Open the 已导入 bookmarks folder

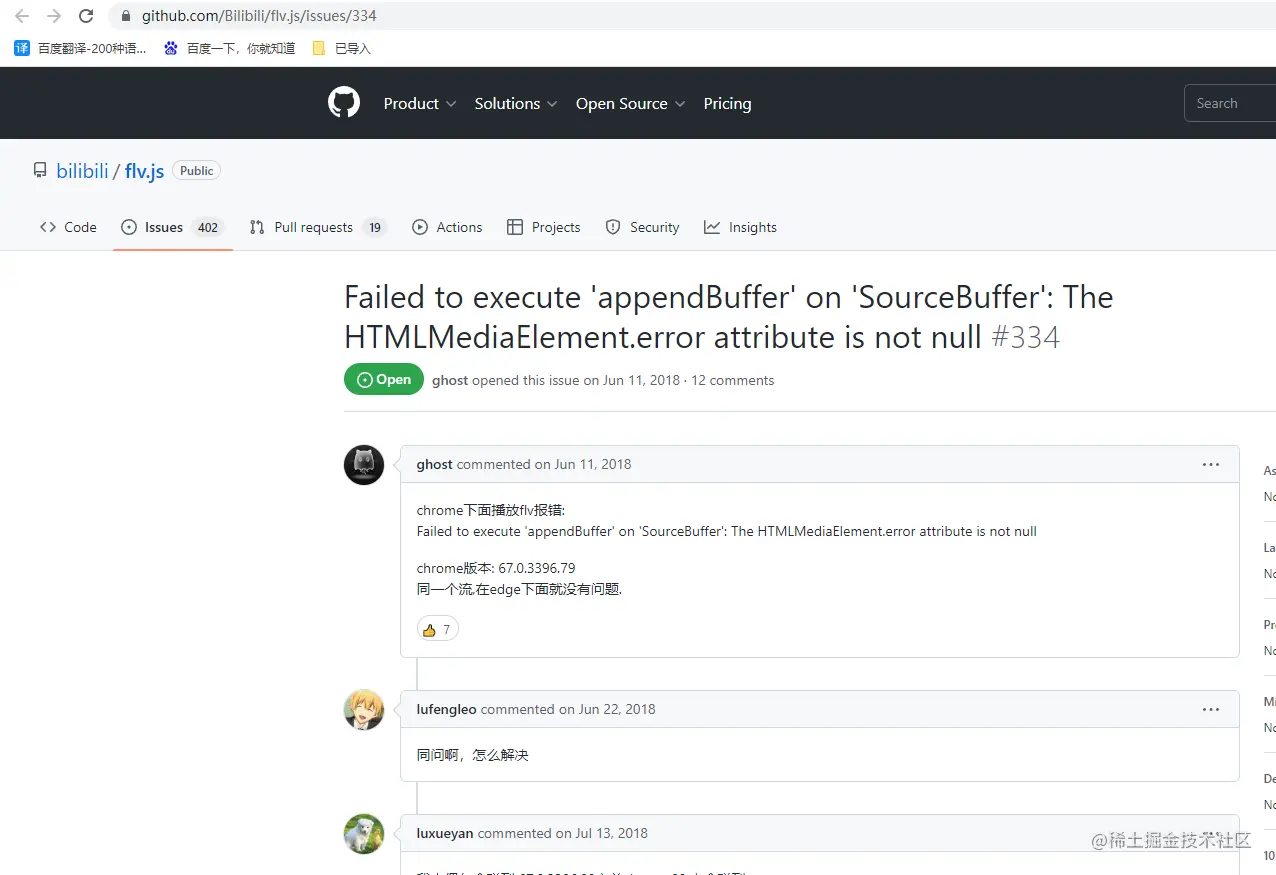(x=341, y=48)
